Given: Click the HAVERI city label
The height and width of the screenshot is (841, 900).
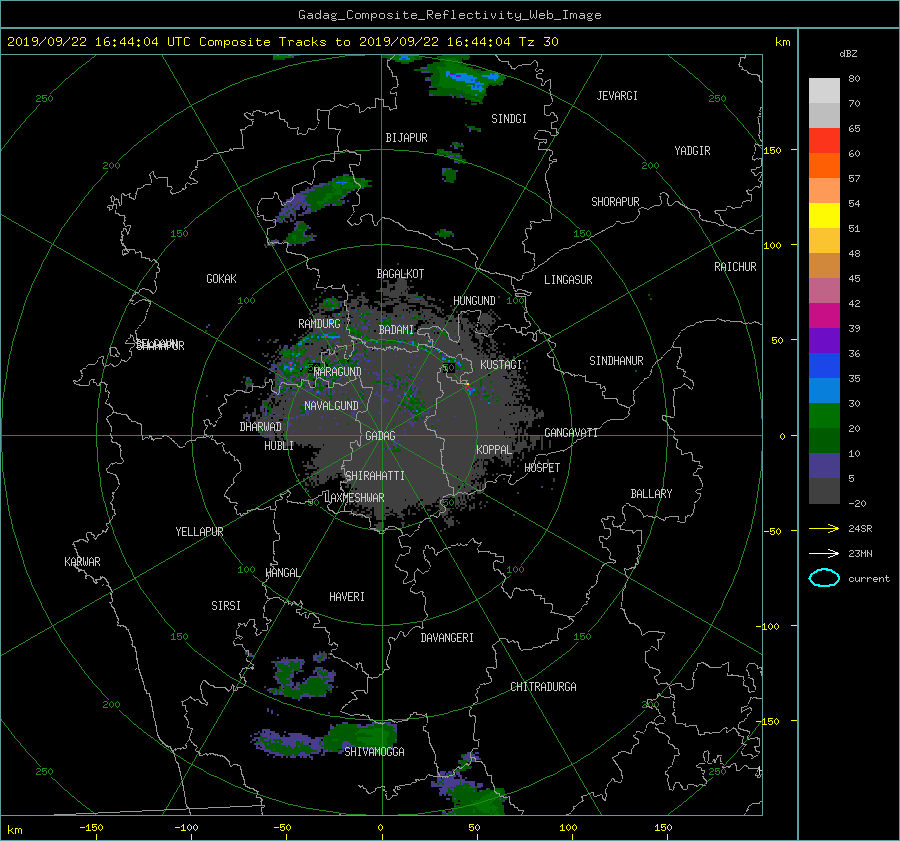Looking at the screenshot, I should tap(347, 597).
